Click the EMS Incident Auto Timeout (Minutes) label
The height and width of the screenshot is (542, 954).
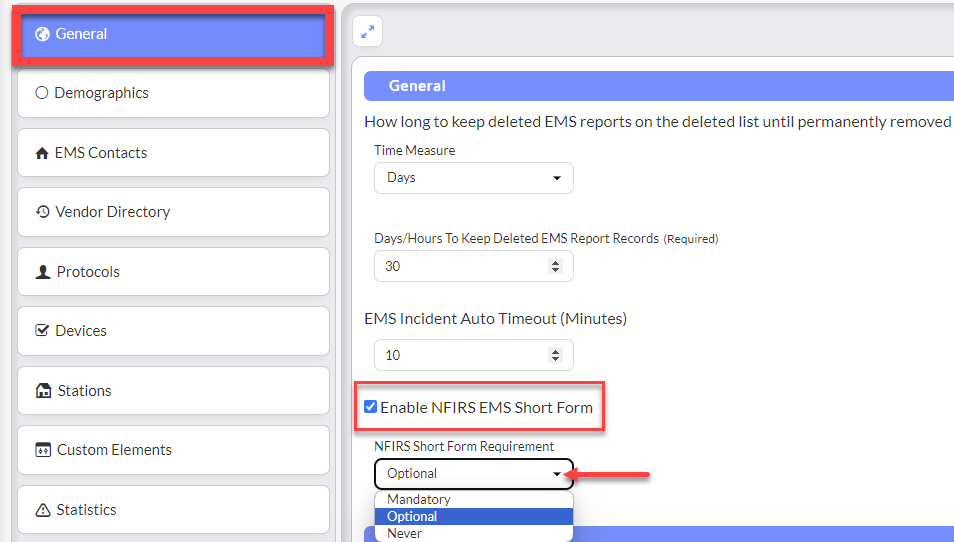pos(495,319)
